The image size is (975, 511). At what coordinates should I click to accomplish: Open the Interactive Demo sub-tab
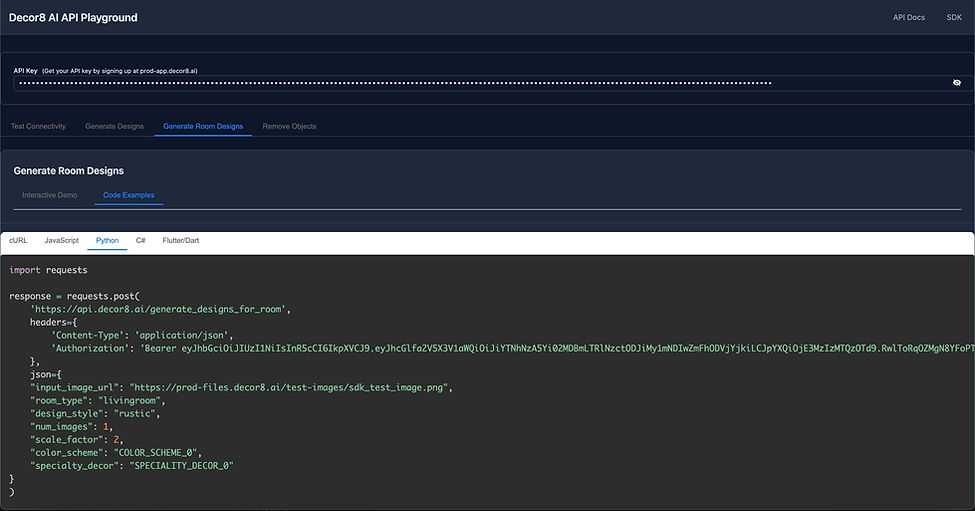coord(50,195)
